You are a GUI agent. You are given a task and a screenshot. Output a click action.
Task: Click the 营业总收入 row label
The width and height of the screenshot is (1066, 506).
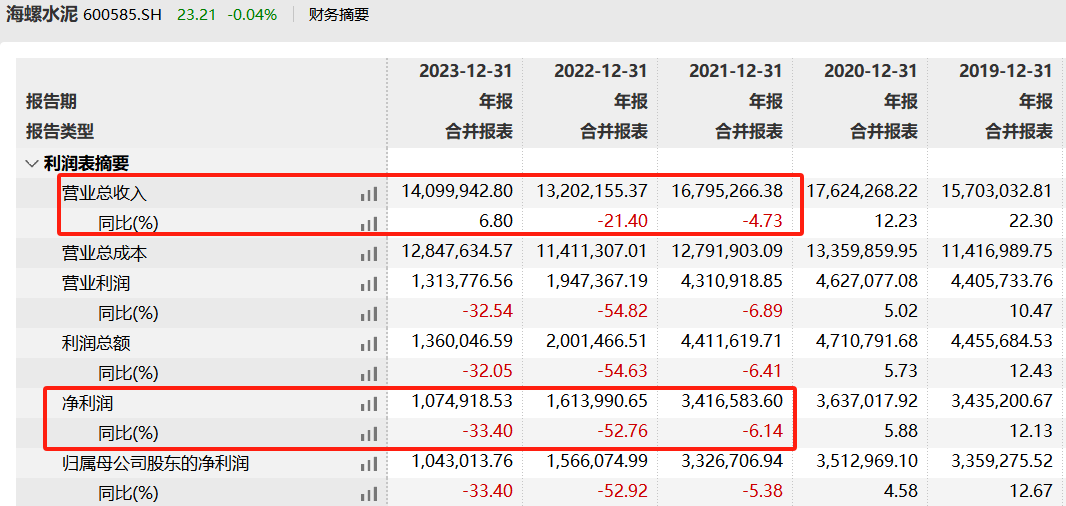pos(104,195)
